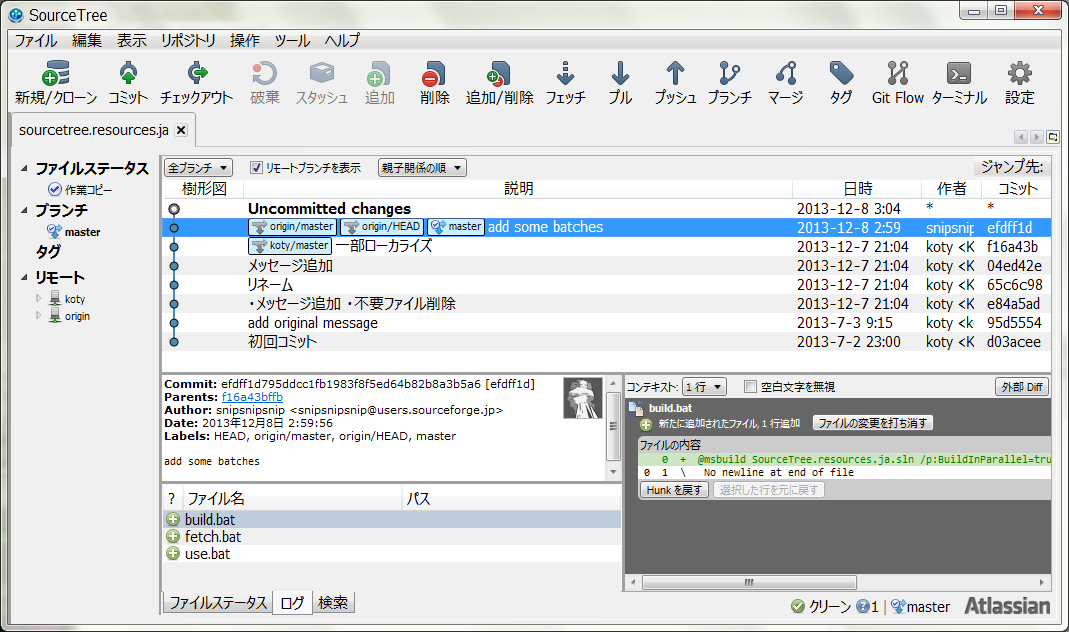Click the マージ merge icon
The image size is (1069, 632).
[785, 74]
